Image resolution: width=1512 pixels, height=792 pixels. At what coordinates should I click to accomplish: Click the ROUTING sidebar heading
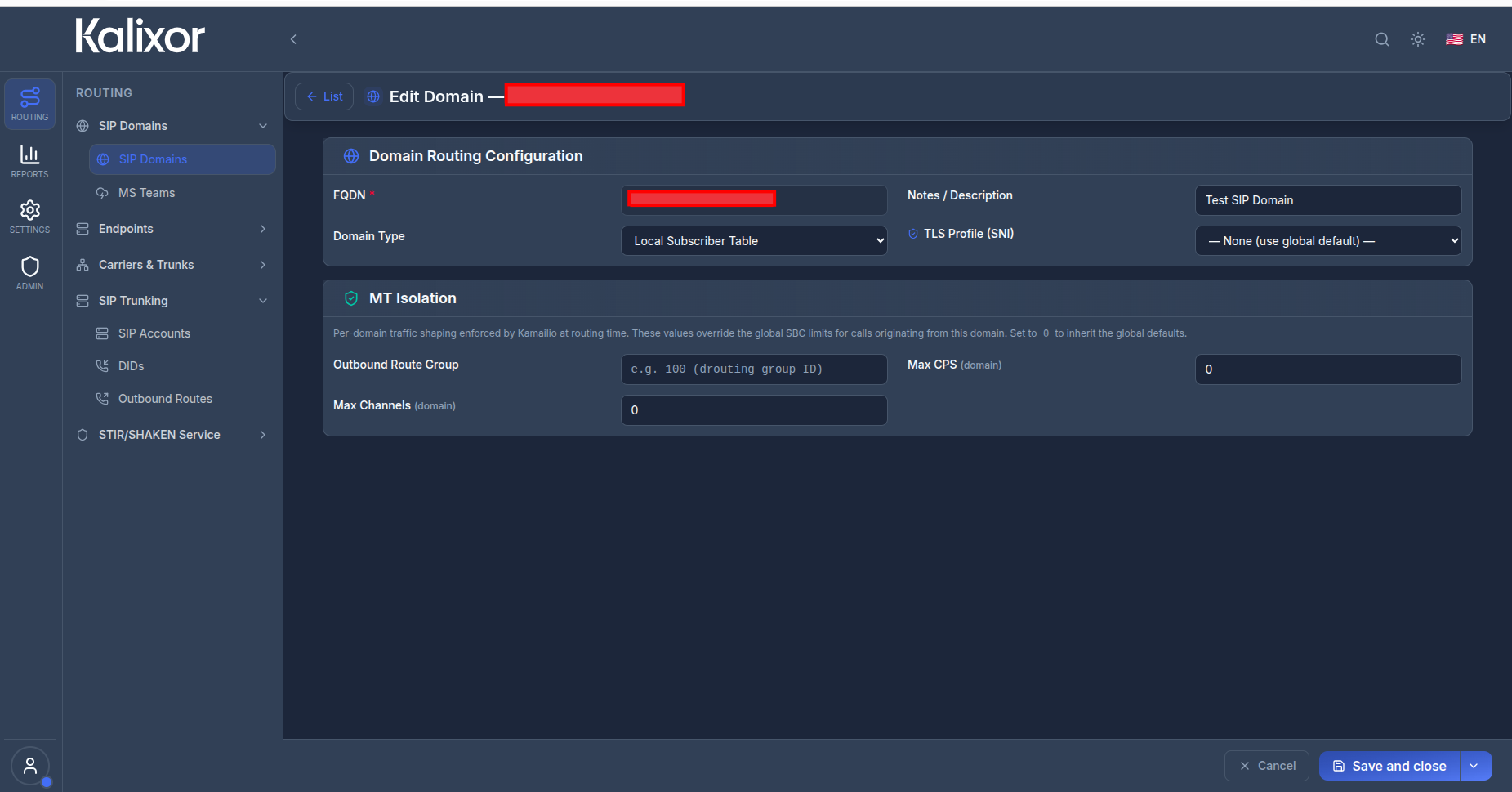[x=104, y=93]
